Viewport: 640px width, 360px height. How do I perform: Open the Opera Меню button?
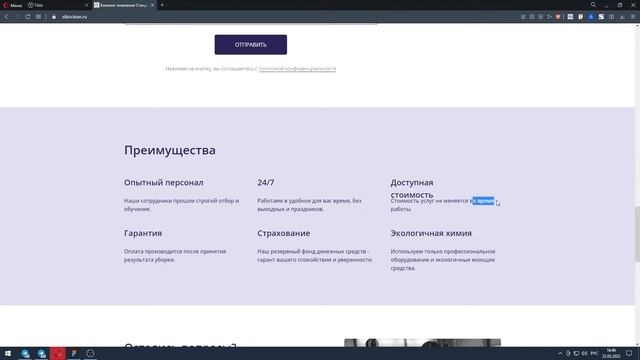click(x=13, y=5)
